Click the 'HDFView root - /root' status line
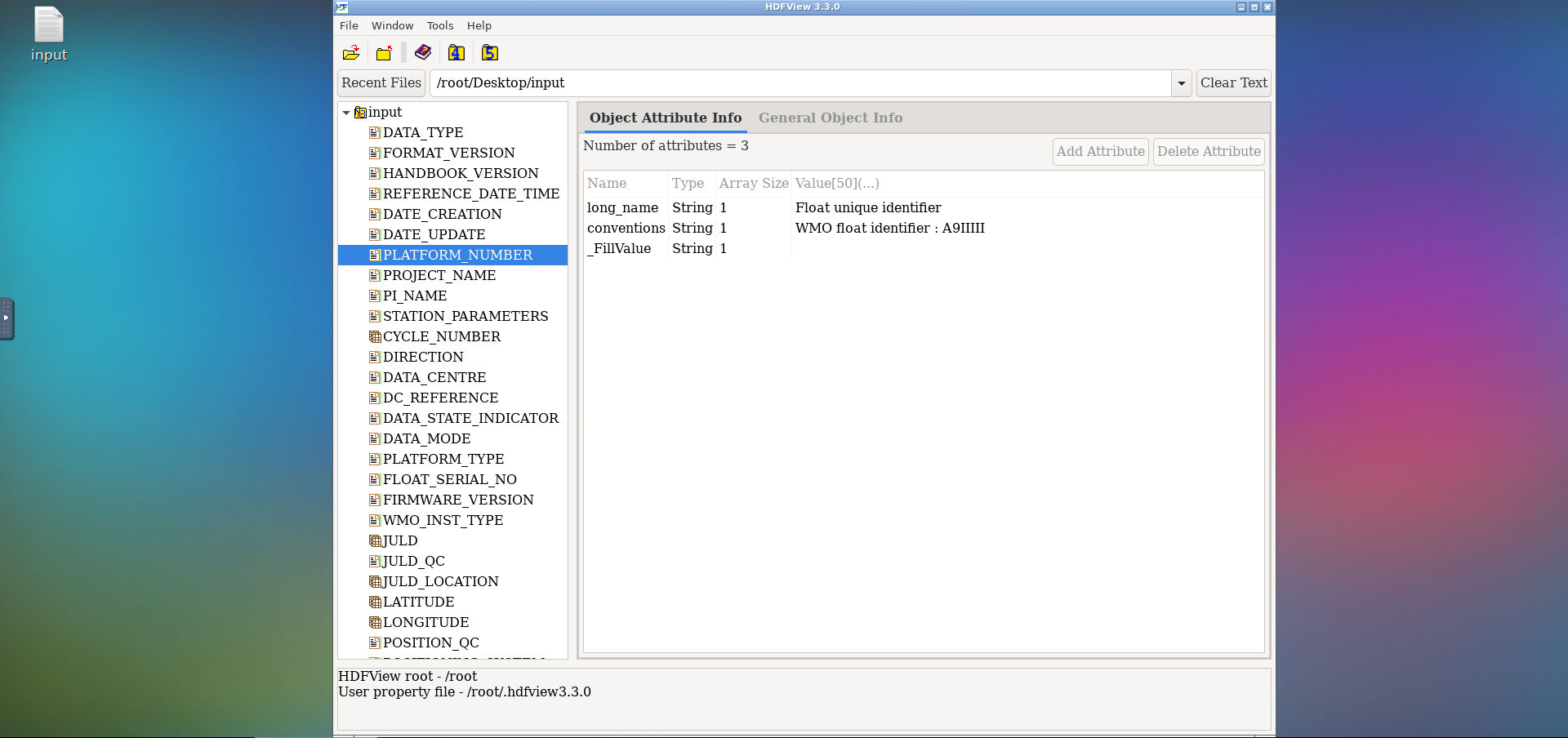Image resolution: width=1568 pixels, height=738 pixels. click(x=408, y=676)
